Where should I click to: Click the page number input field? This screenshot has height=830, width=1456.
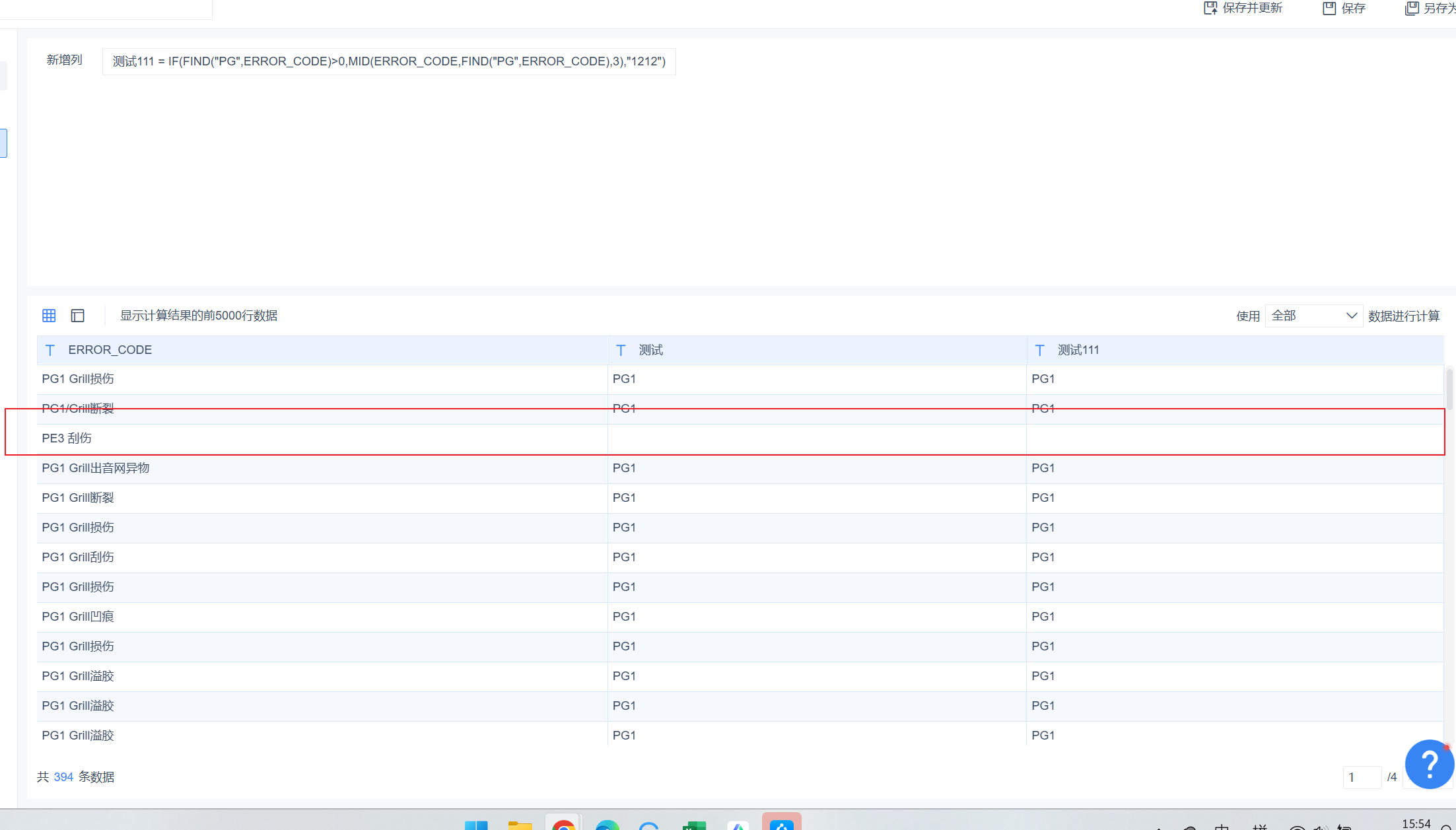pos(1361,777)
